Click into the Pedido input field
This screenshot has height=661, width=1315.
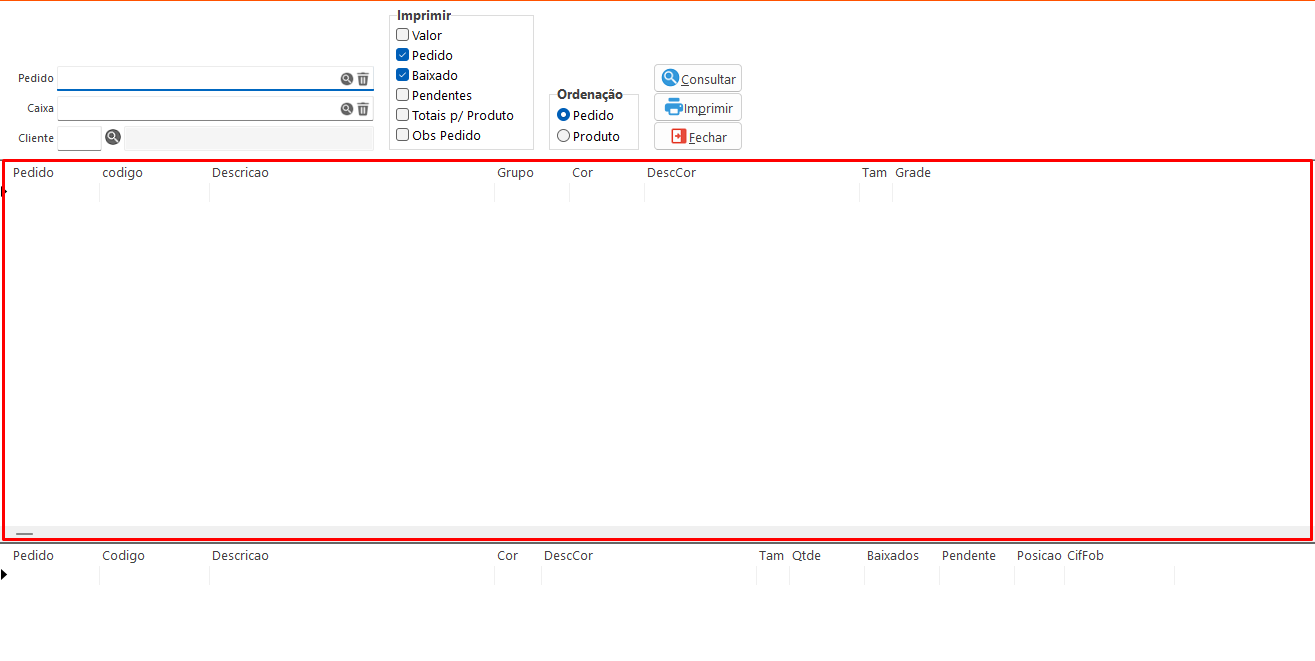pyautogui.click(x=197, y=79)
